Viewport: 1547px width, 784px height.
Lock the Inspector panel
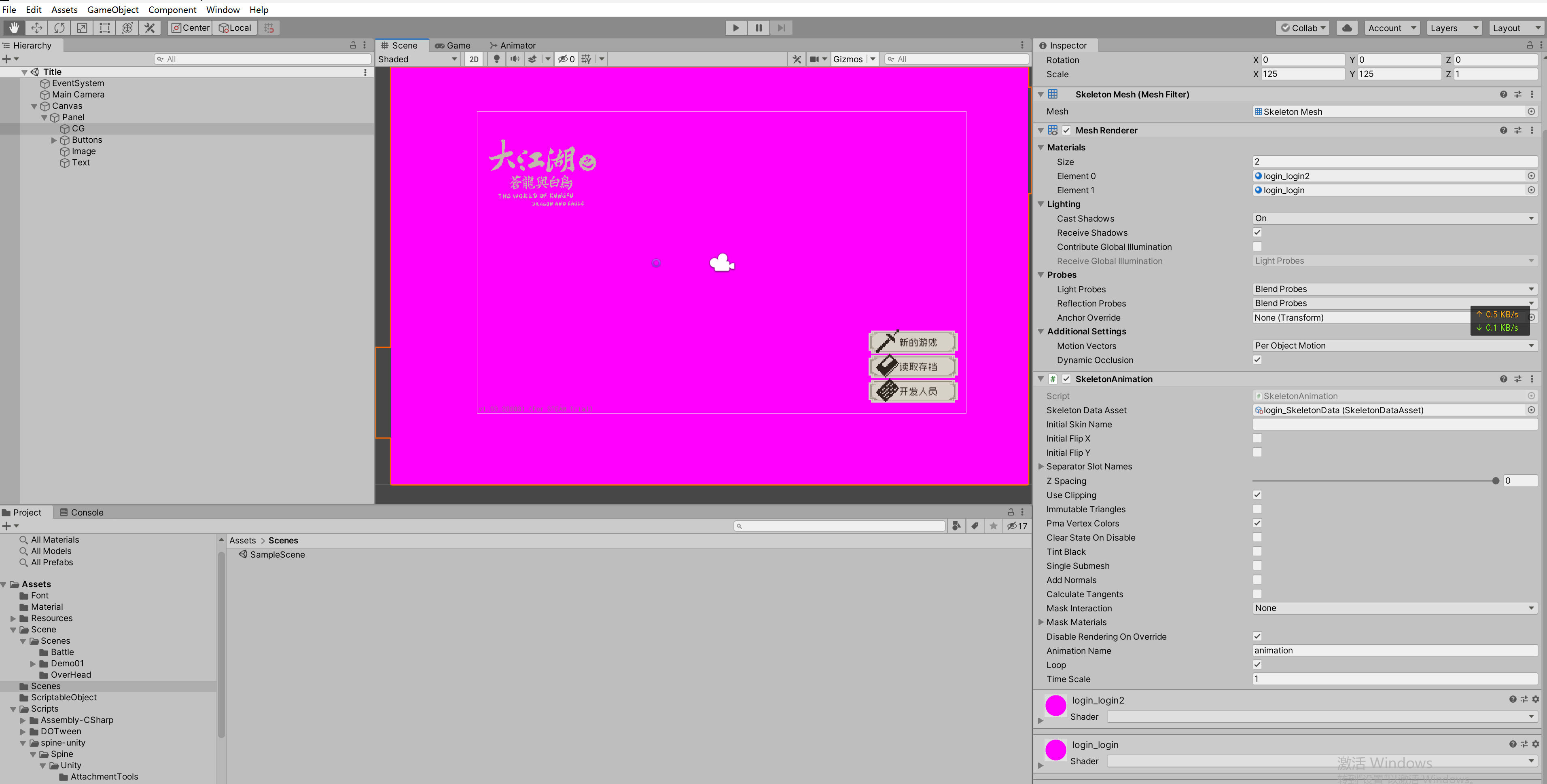pyautogui.click(x=1530, y=45)
